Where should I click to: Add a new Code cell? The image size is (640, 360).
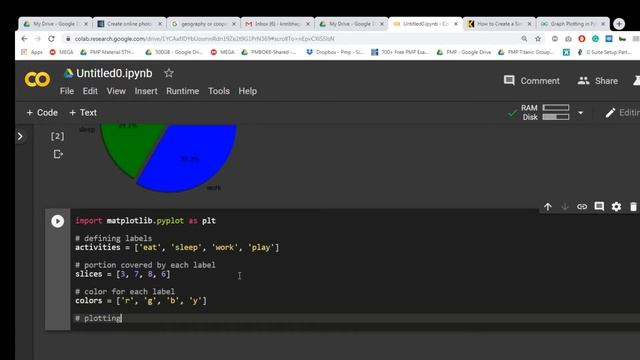coord(42,113)
